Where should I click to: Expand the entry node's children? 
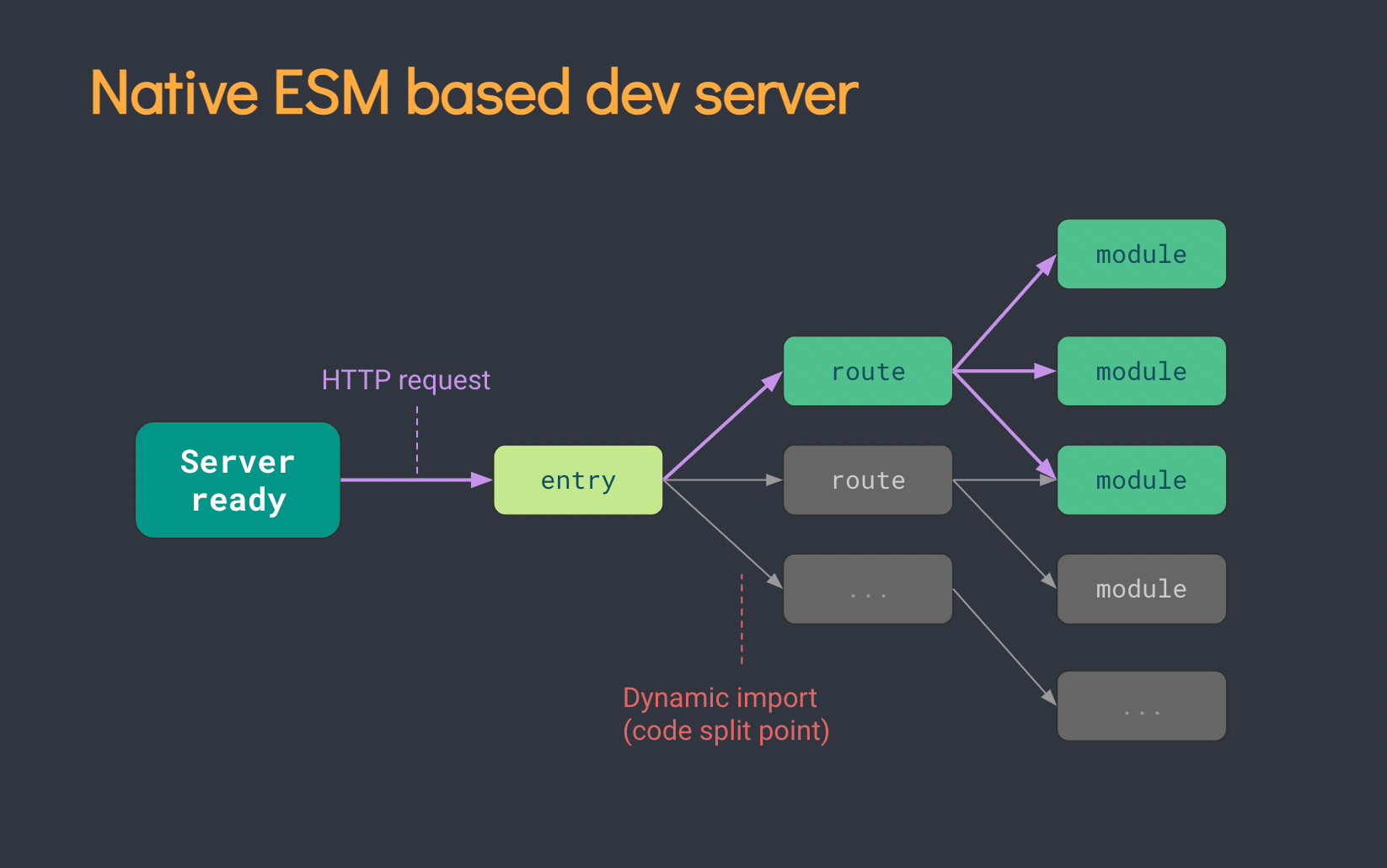[577, 480]
